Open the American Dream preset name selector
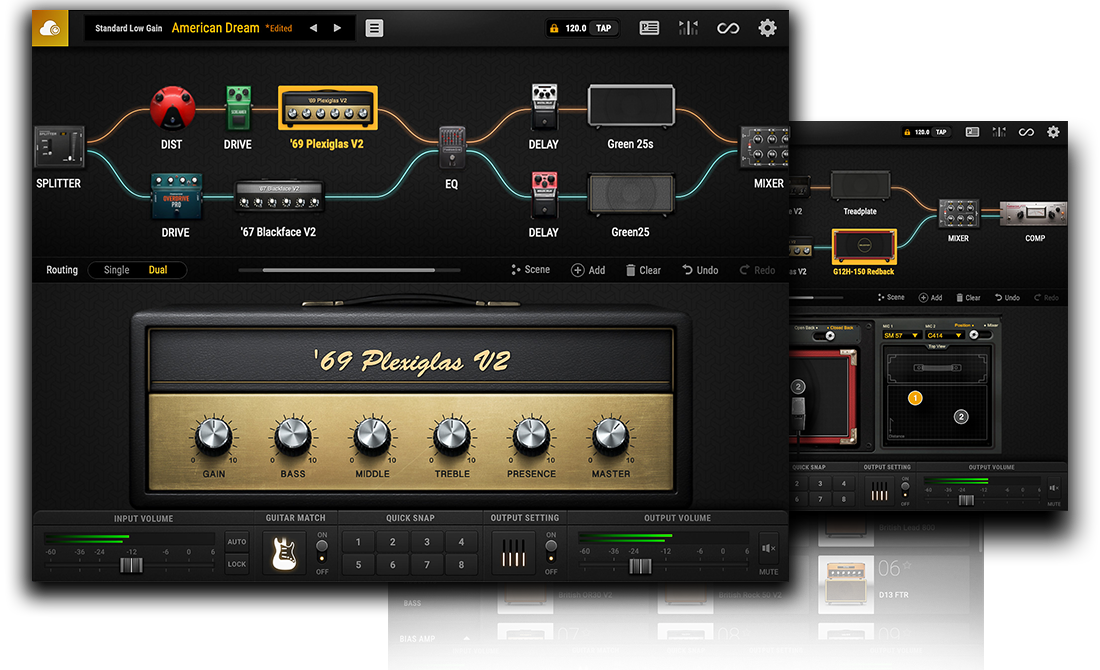Image resolution: width=1100 pixels, height=670 pixels. [x=215, y=28]
